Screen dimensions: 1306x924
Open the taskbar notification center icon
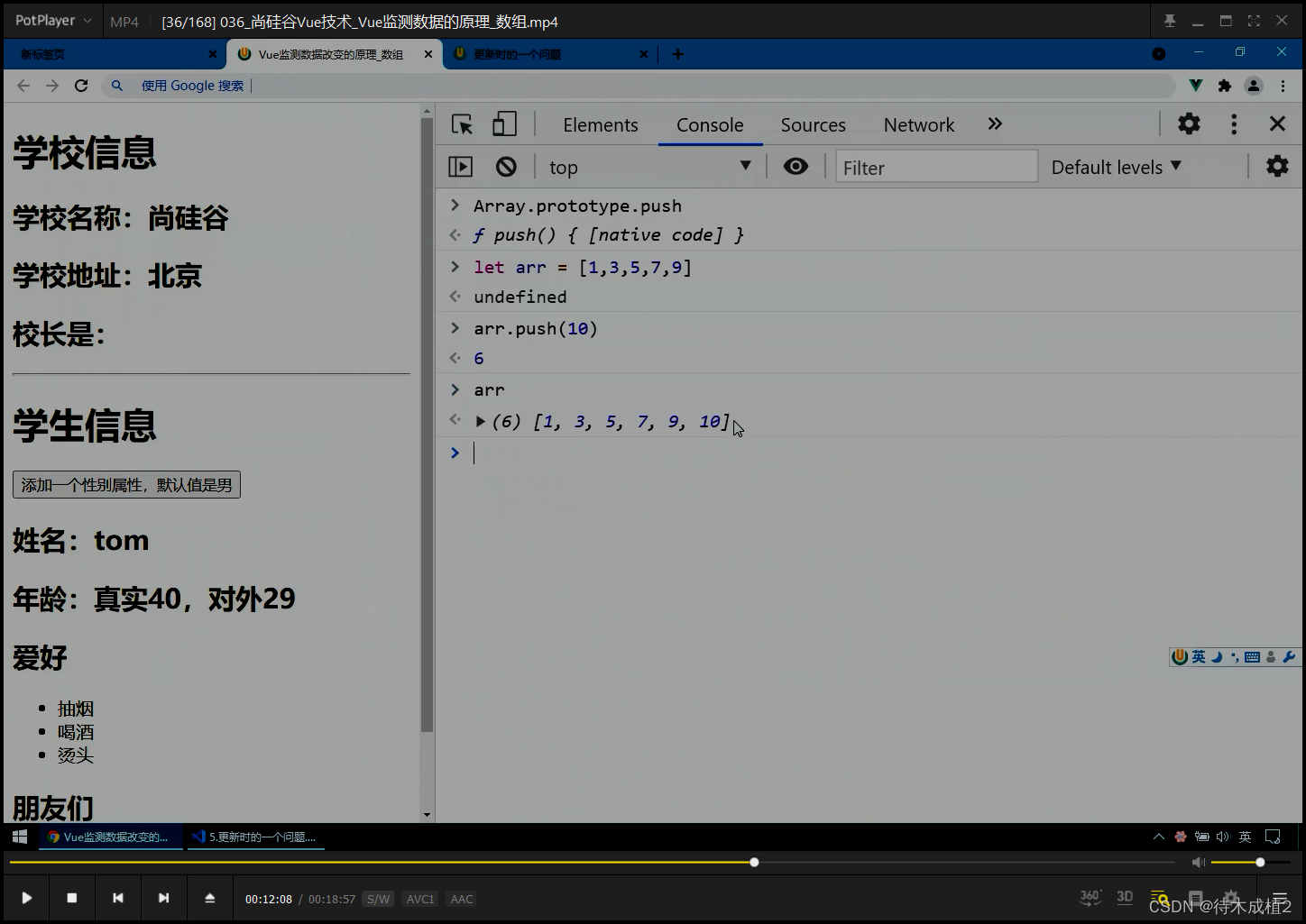(1273, 837)
